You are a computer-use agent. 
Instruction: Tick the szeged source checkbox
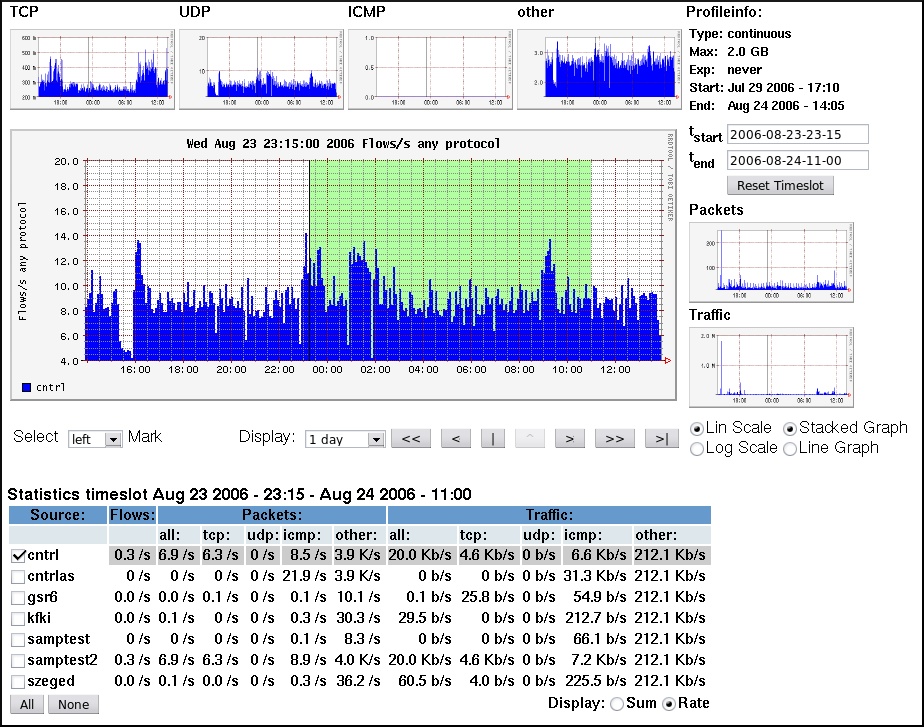pos(18,681)
